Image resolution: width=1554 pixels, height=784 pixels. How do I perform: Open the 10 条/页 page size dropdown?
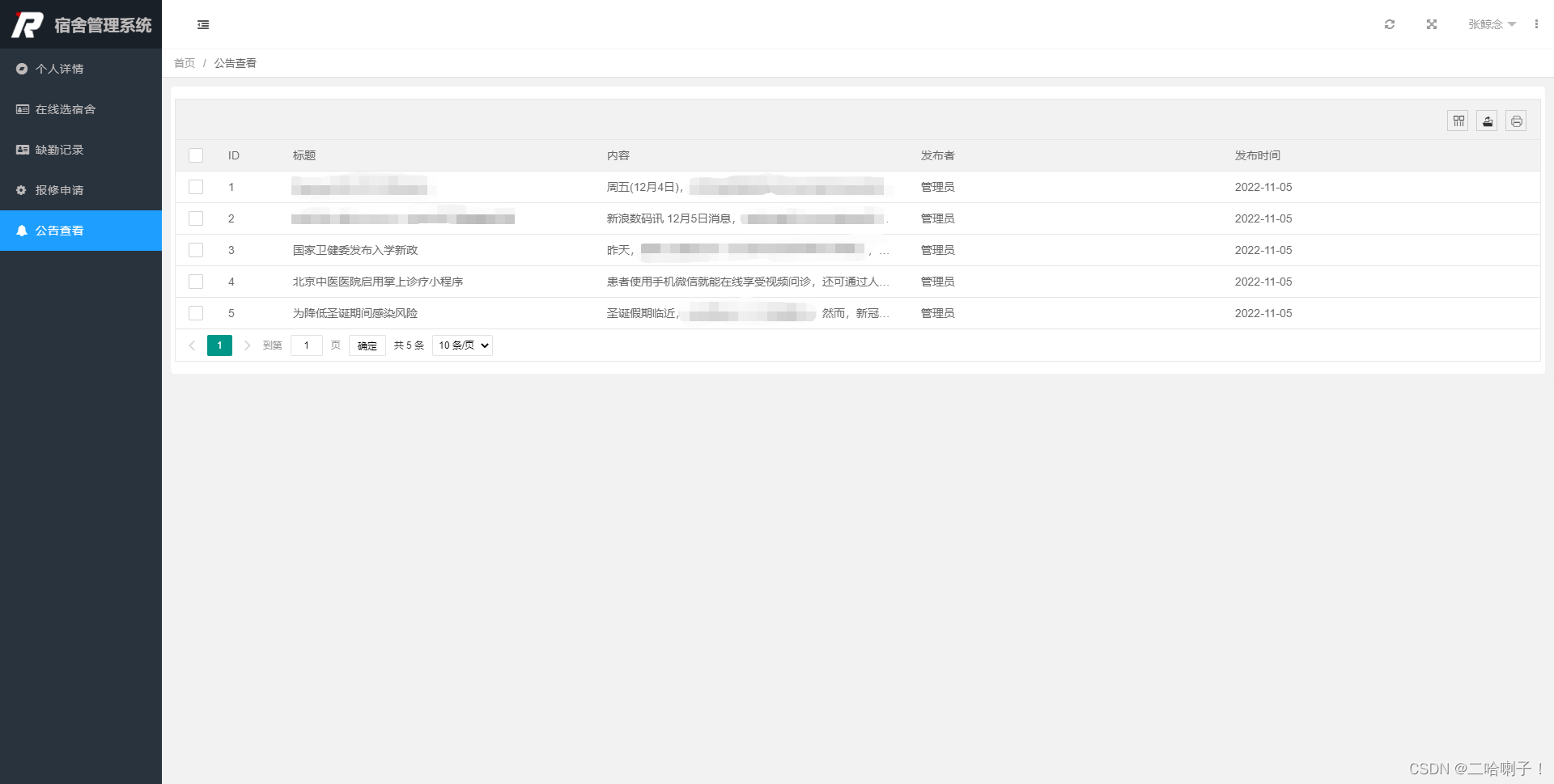coord(463,345)
